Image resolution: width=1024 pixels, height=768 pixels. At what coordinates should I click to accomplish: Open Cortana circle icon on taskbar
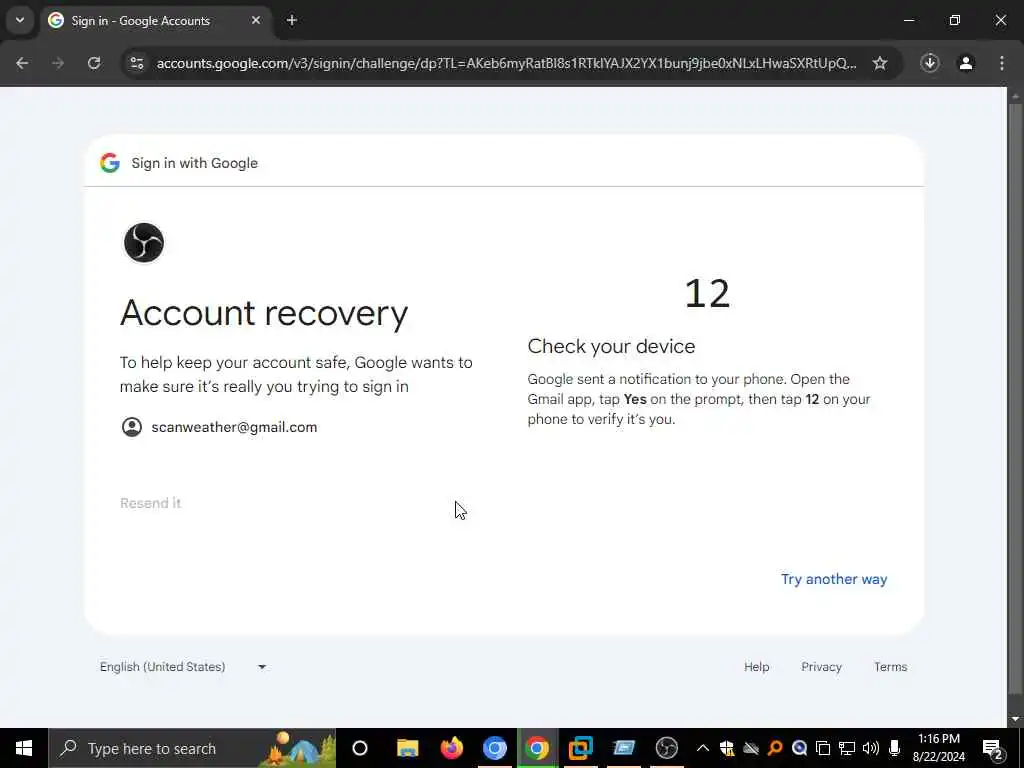(x=360, y=748)
